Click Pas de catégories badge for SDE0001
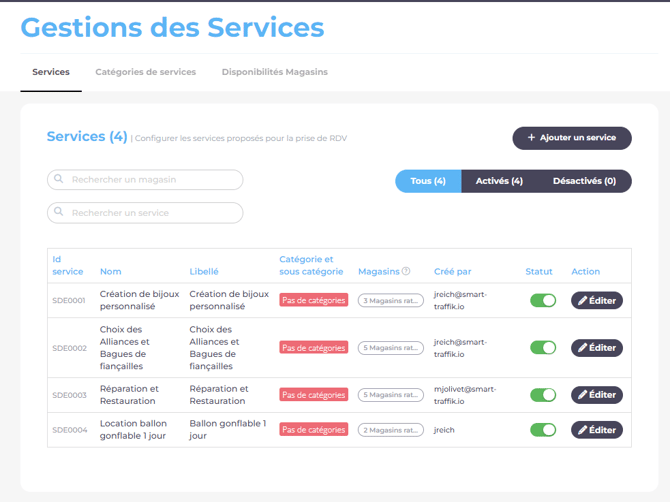Image resolution: width=670 pixels, height=502 pixels. coord(314,300)
